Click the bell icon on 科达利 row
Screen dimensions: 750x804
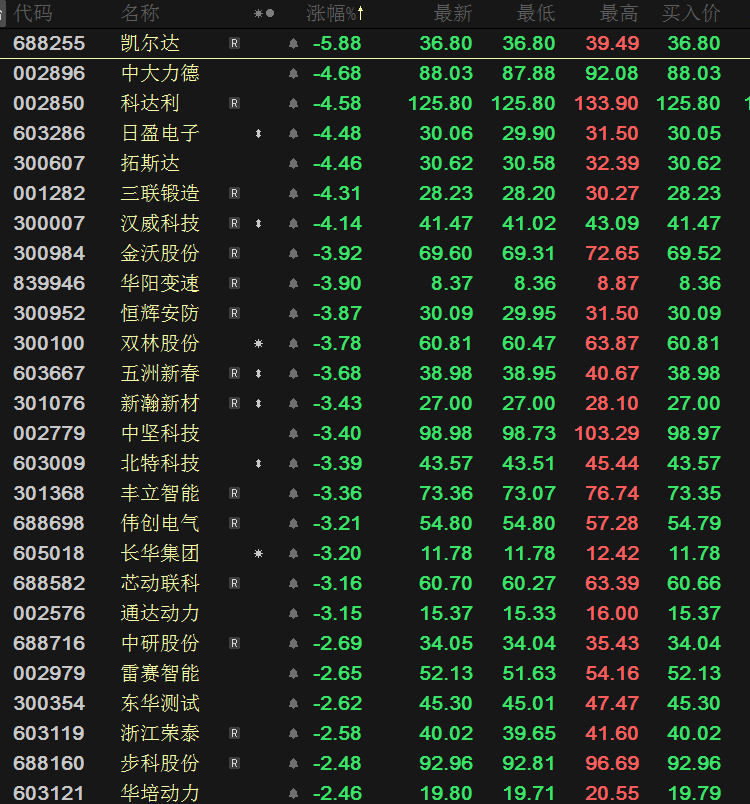click(x=293, y=104)
